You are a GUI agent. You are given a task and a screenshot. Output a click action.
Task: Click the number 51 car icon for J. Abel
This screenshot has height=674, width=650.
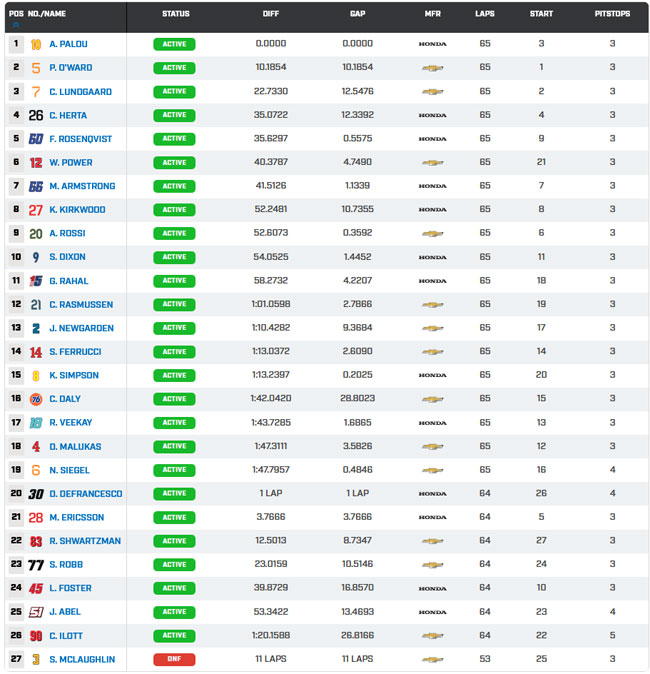(x=36, y=612)
